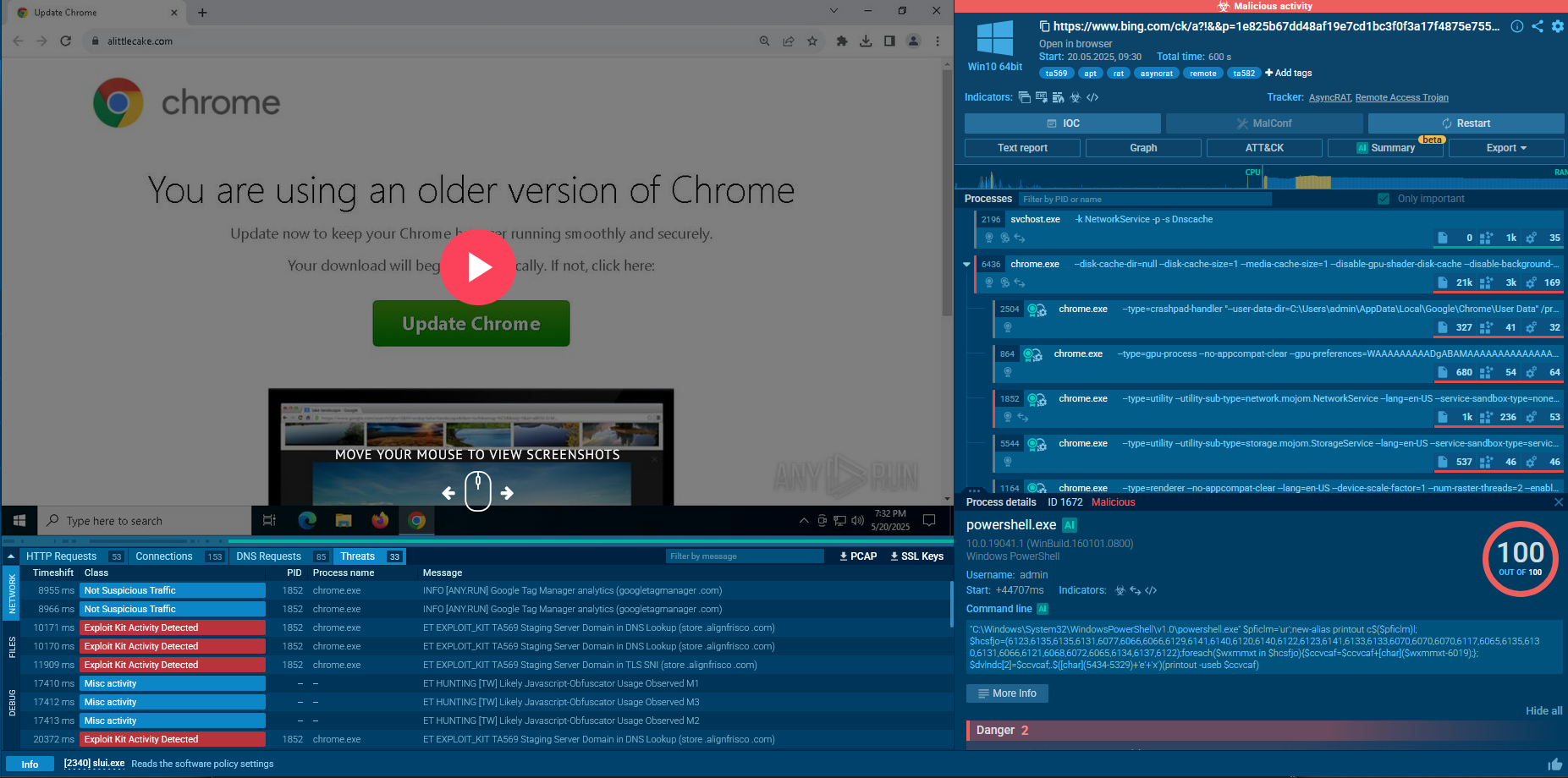Click the IOC button
Image resolution: width=1568 pixels, height=778 pixels.
pyautogui.click(x=1063, y=123)
